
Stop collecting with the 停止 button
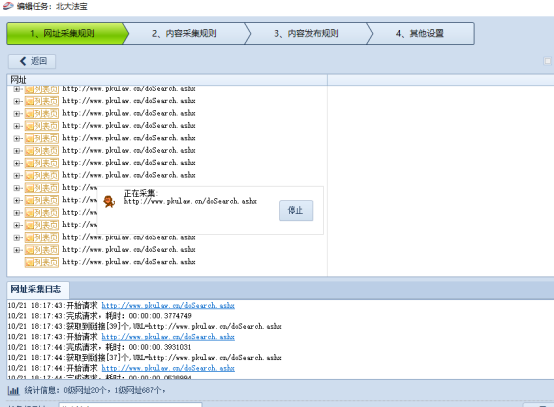(296, 211)
